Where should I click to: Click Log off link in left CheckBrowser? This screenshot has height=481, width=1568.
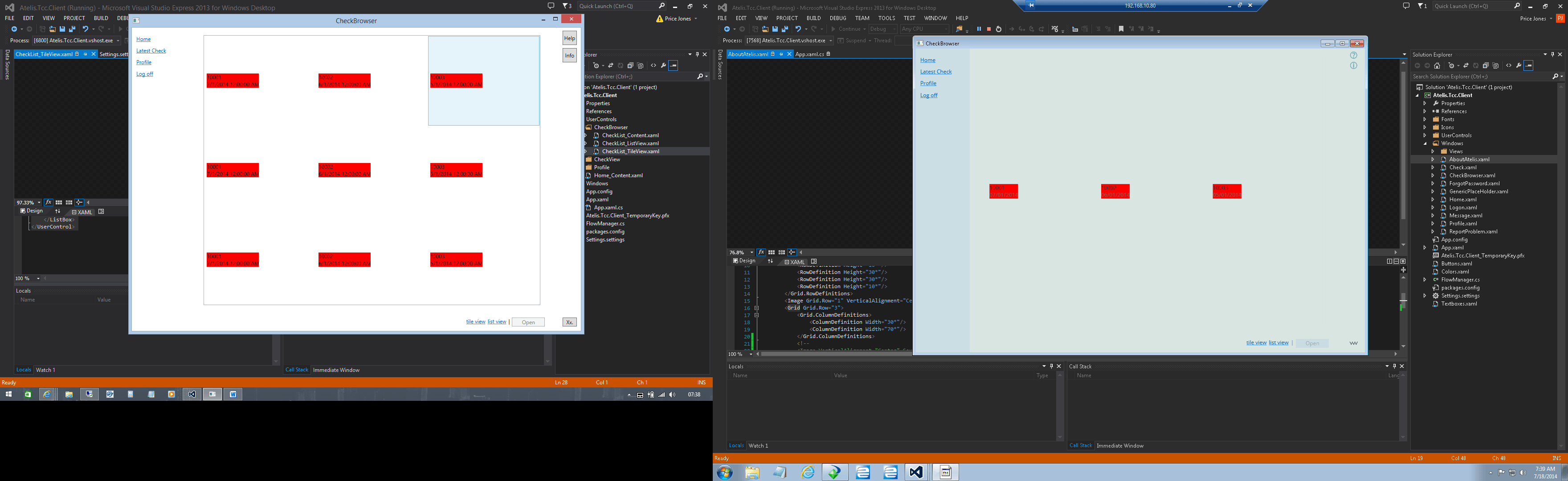145,74
